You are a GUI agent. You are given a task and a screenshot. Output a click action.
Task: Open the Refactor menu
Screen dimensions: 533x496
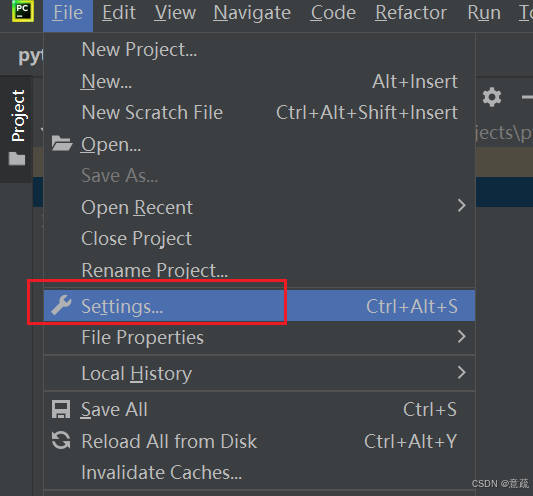tap(411, 13)
